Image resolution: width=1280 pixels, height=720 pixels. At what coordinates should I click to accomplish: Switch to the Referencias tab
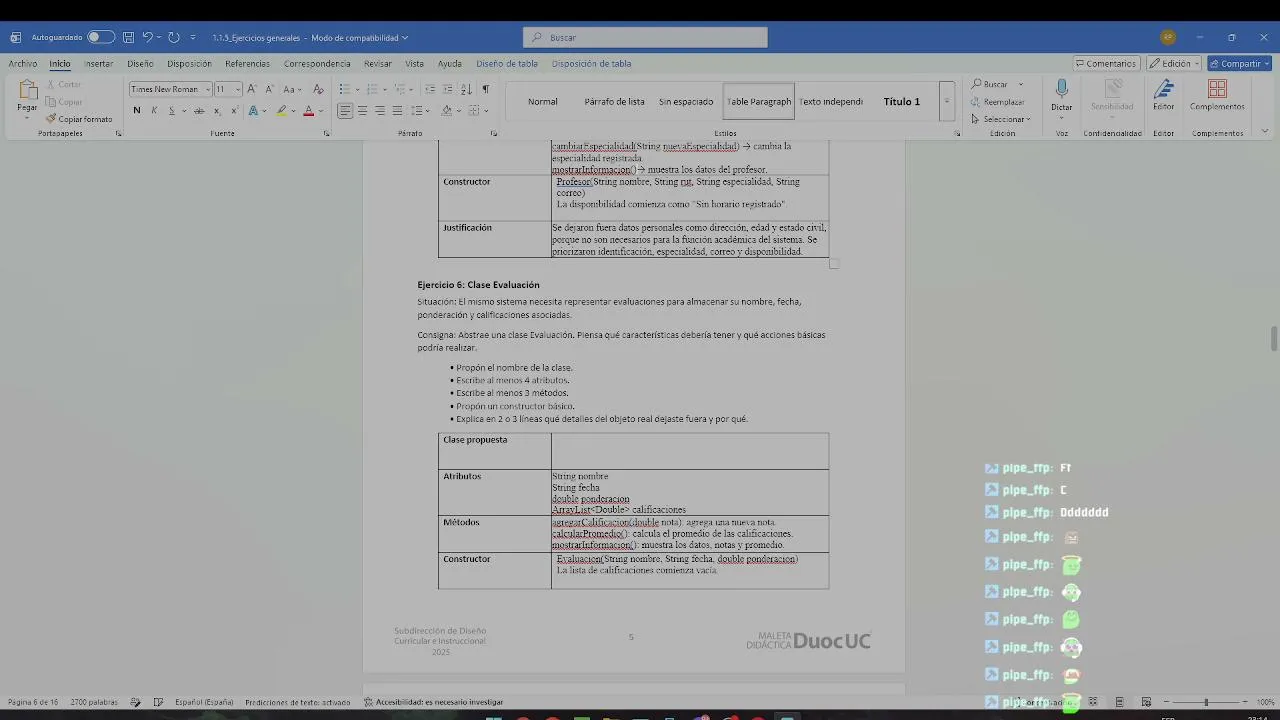click(247, 63)
